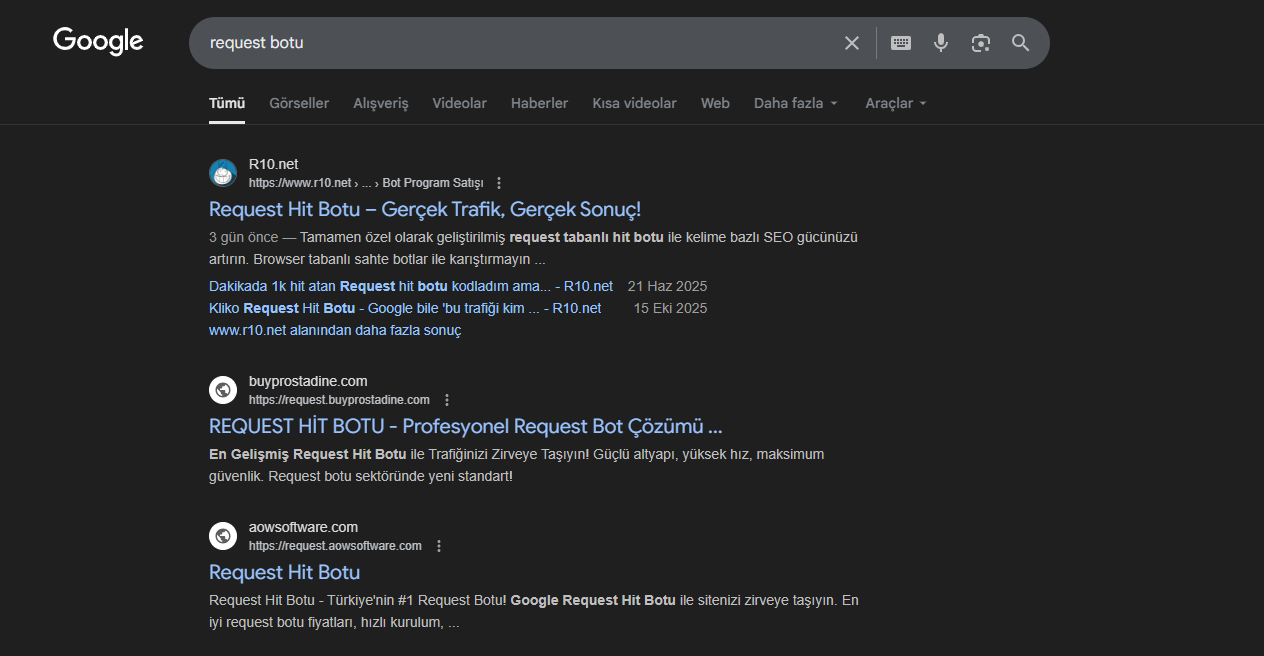Switch to the Videolar tab
This screenshot has width=1264, height=656.
(x=459, y=103)
